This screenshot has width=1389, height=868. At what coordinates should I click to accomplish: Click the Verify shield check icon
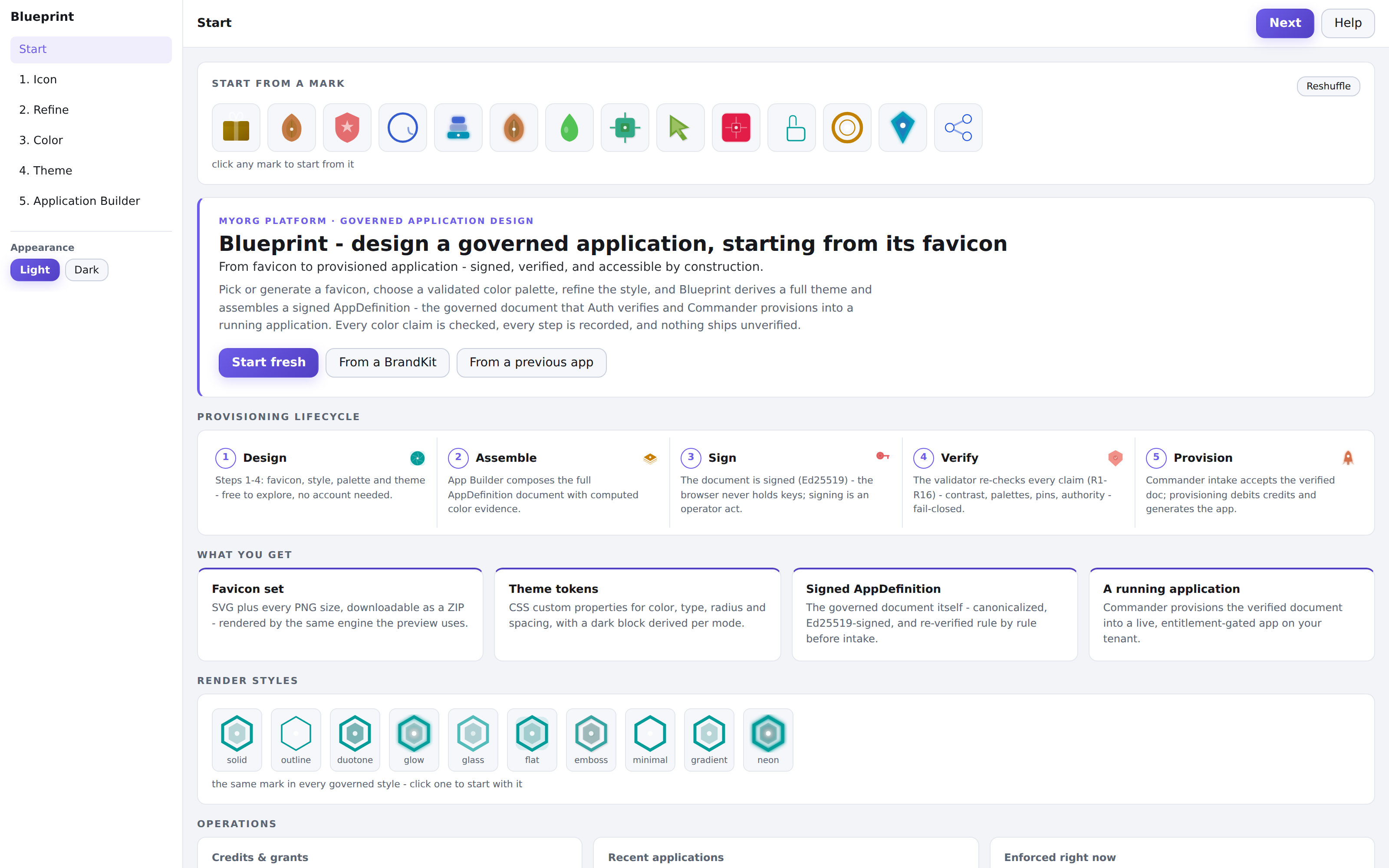point(1115,457)
